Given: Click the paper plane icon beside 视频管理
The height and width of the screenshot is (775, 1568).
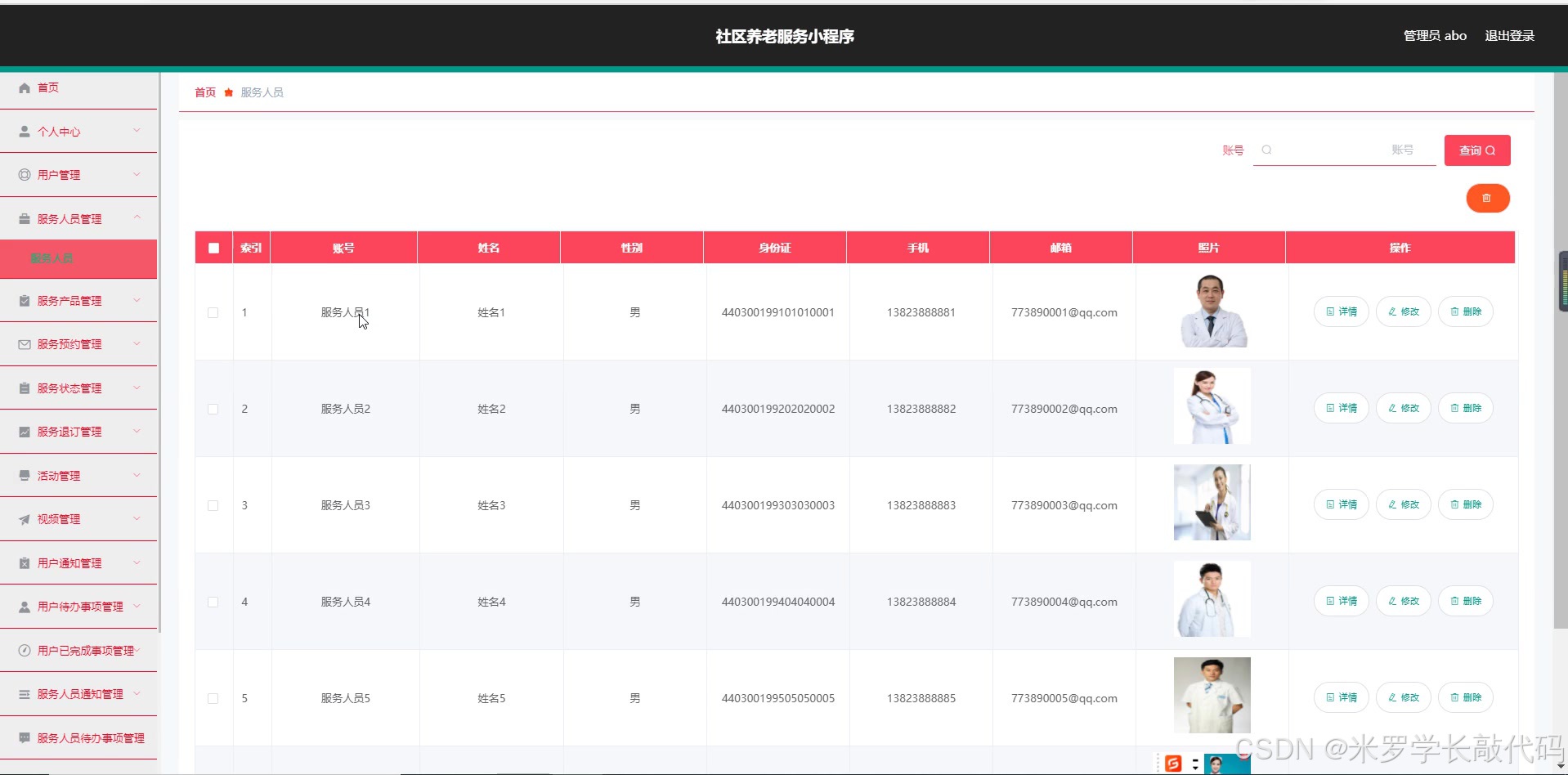Looking at the screenshot, I should click(25, 519).
